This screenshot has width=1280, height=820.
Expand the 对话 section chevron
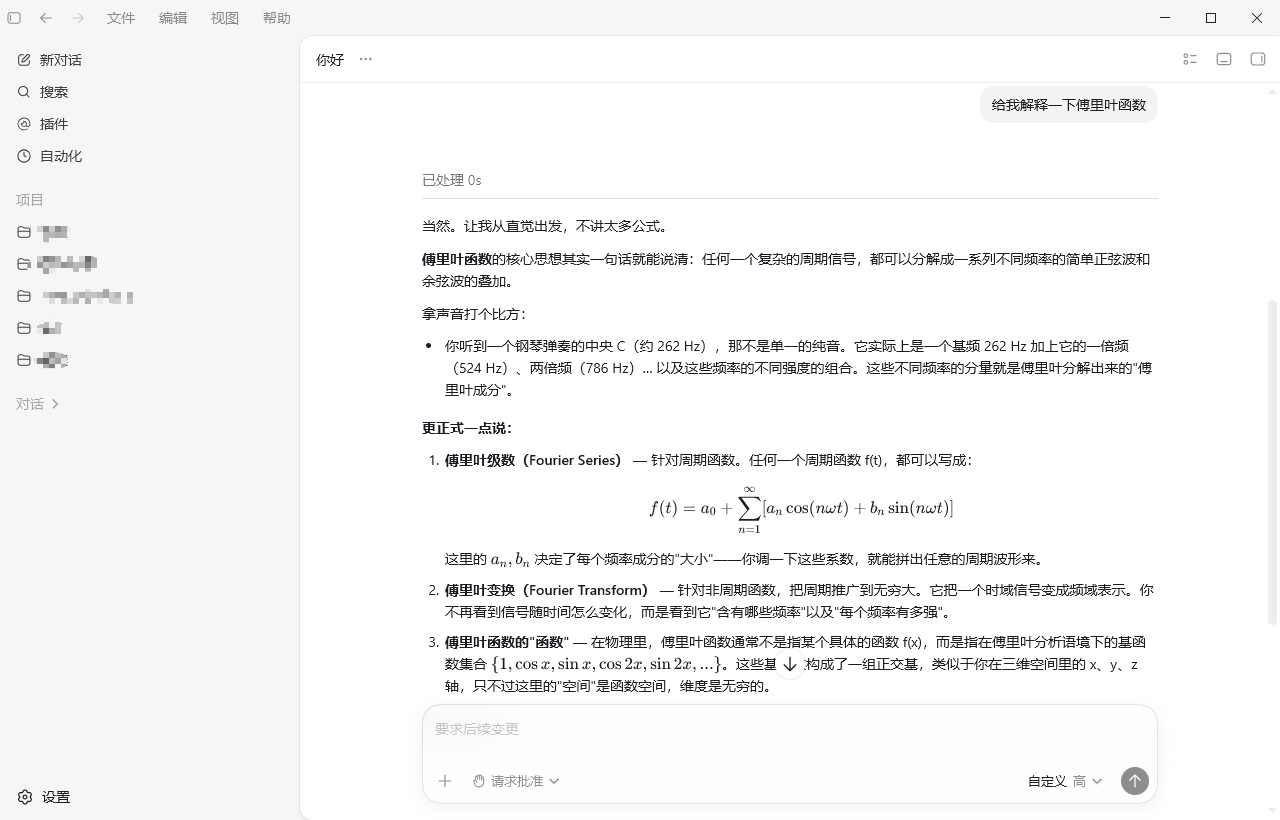(55, 404)
